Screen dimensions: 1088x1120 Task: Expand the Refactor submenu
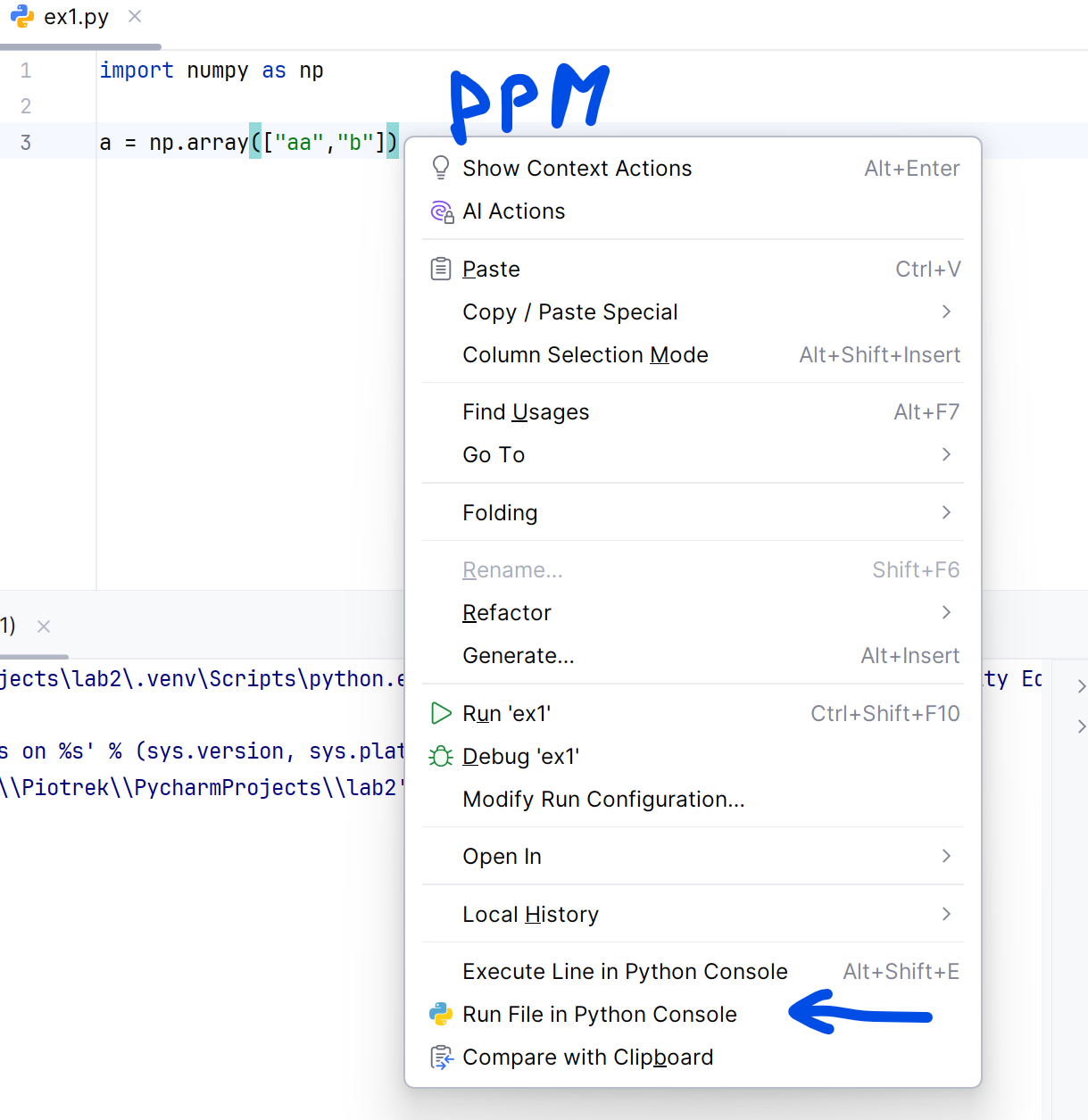pos(946,612)
